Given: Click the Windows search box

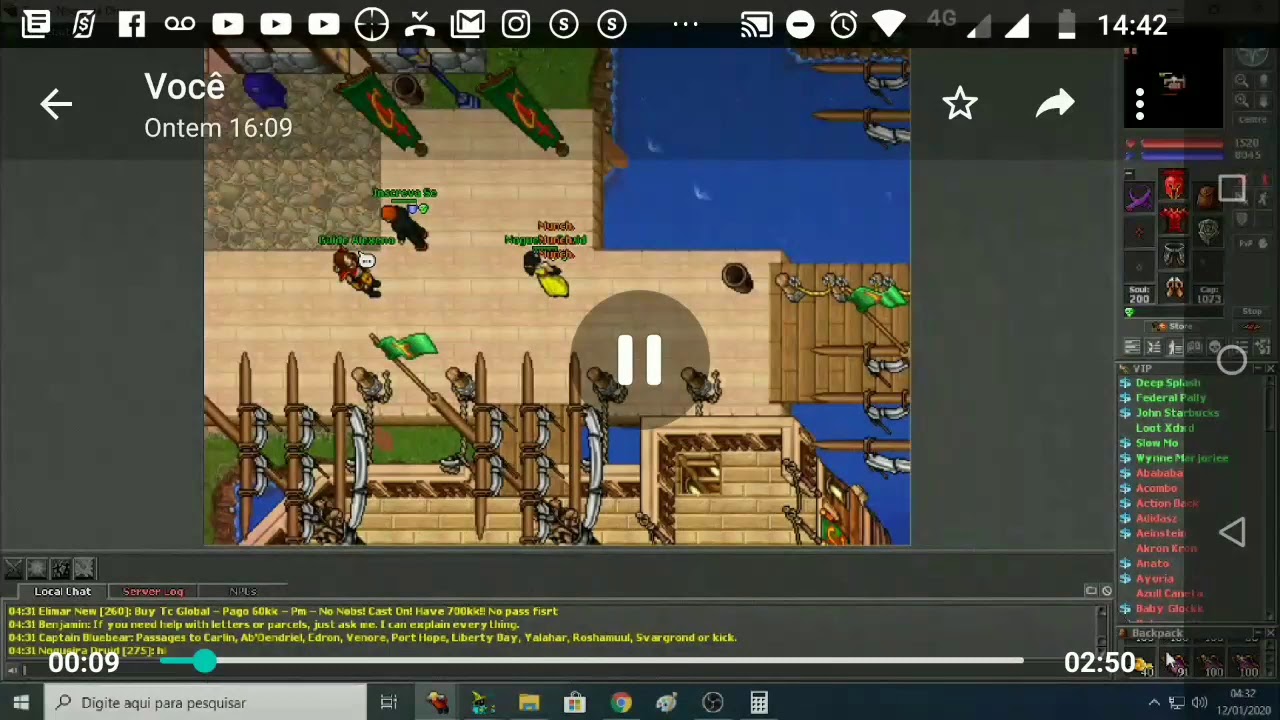Looking at the screenshot, I should click(208, 703).
